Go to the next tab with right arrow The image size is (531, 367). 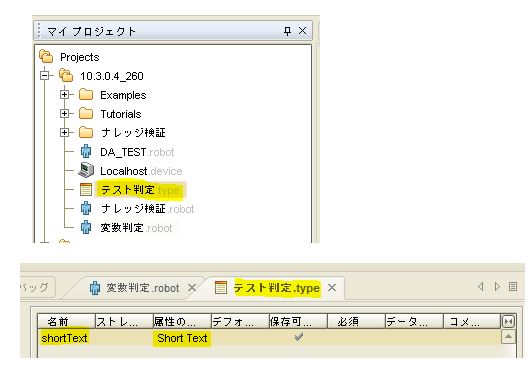497,287
